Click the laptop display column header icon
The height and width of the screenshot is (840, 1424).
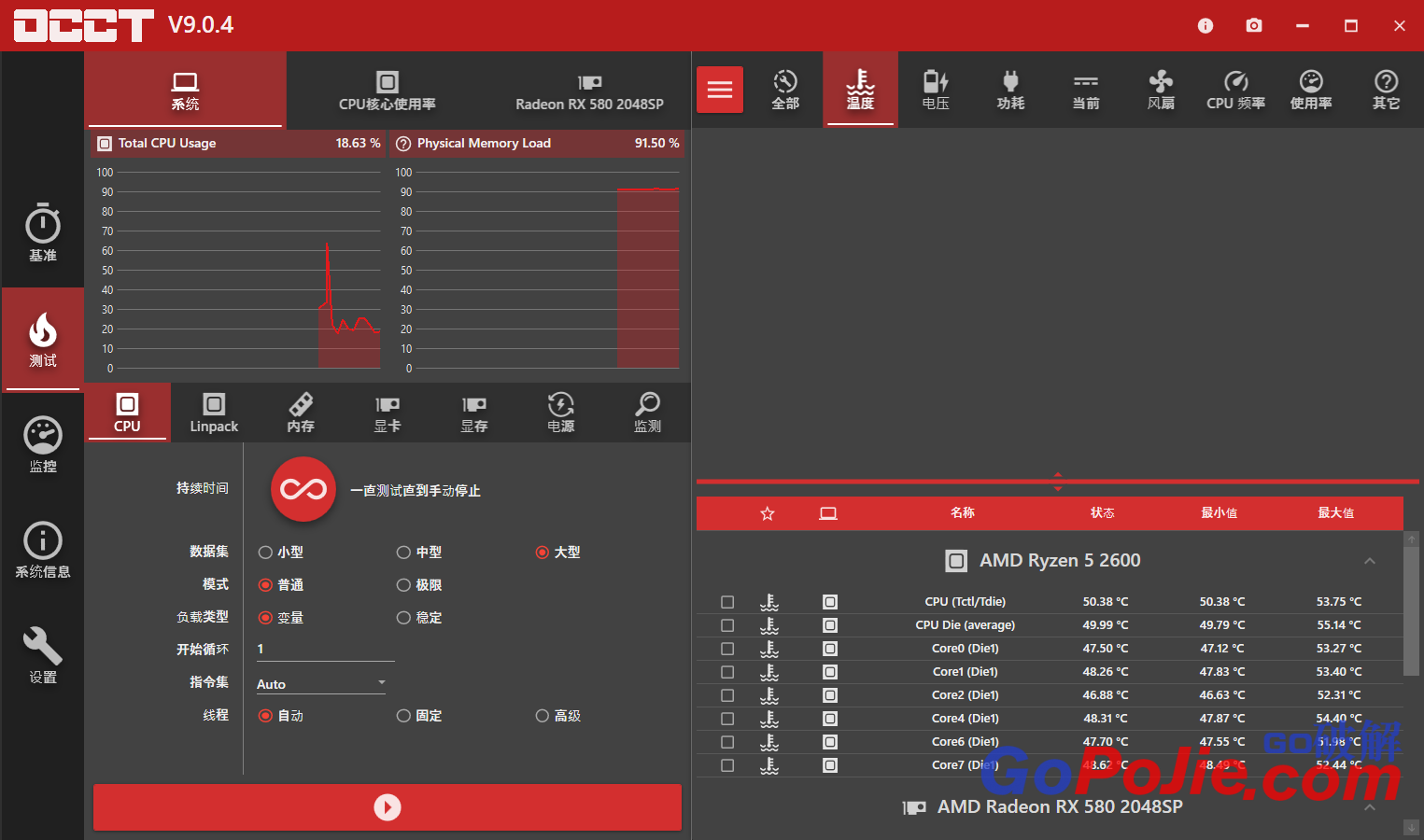tap(828, 513)
